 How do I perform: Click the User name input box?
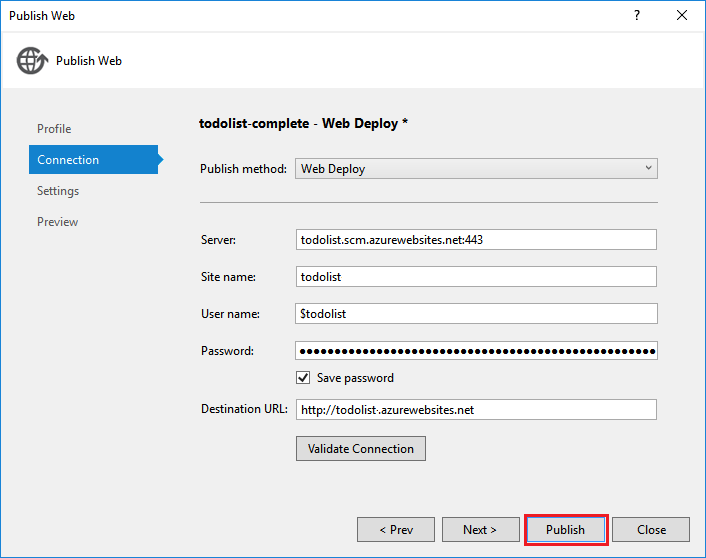[476, 314]
